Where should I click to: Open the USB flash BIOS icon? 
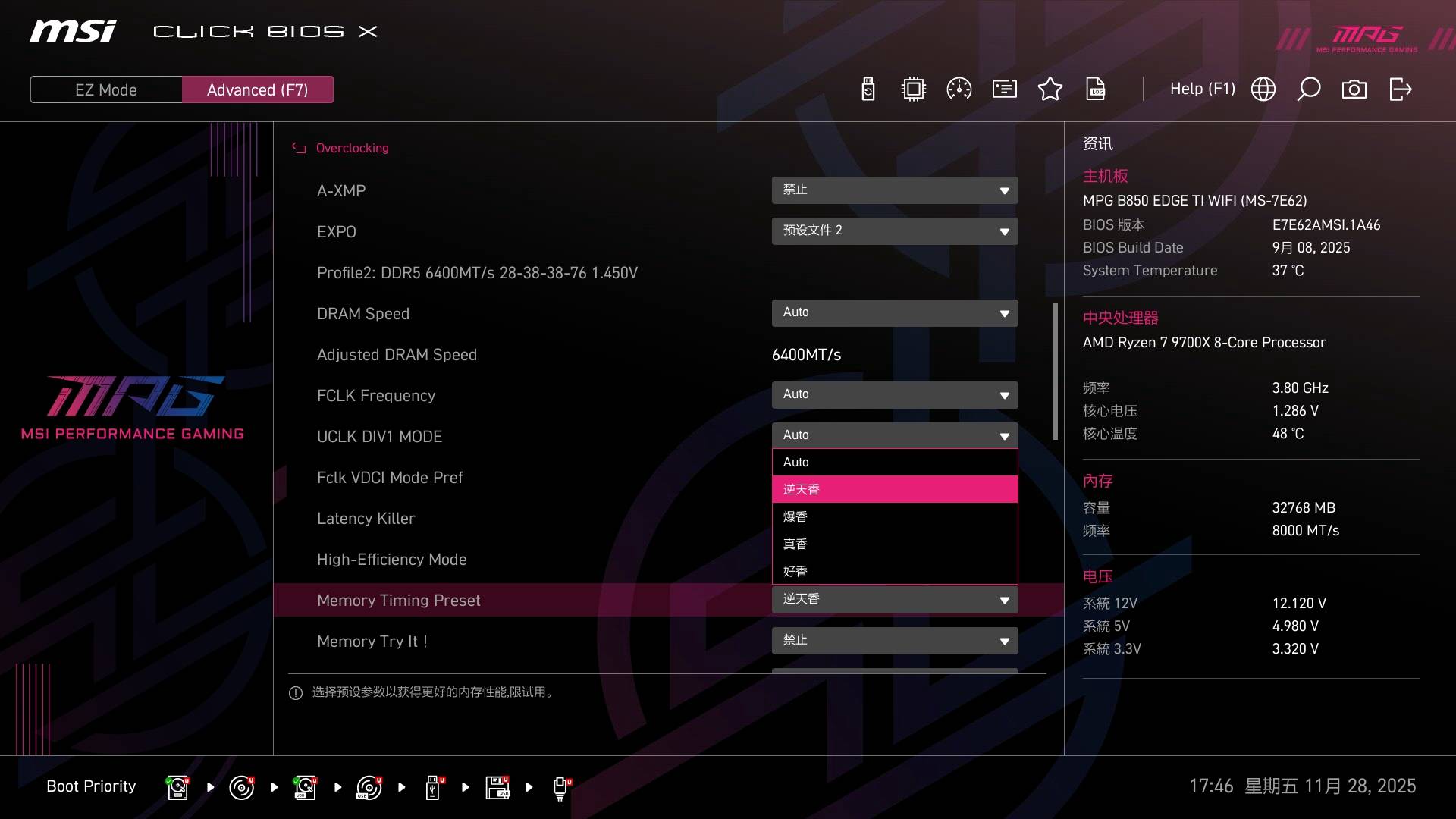(x=868, y=89)
